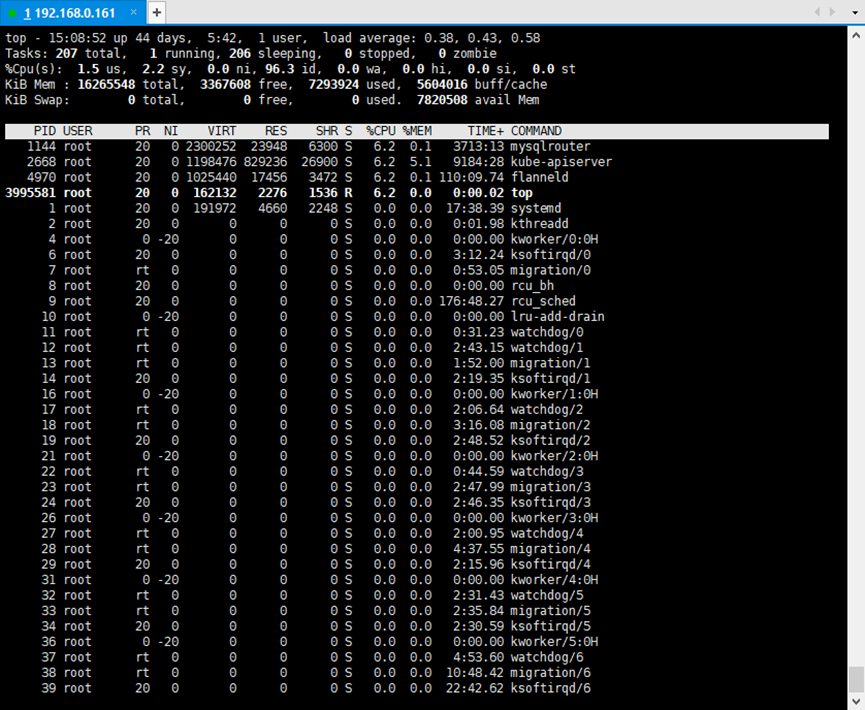Click the tab scroll right arrow
Screen dimensions: 865x710
(832, 12)
